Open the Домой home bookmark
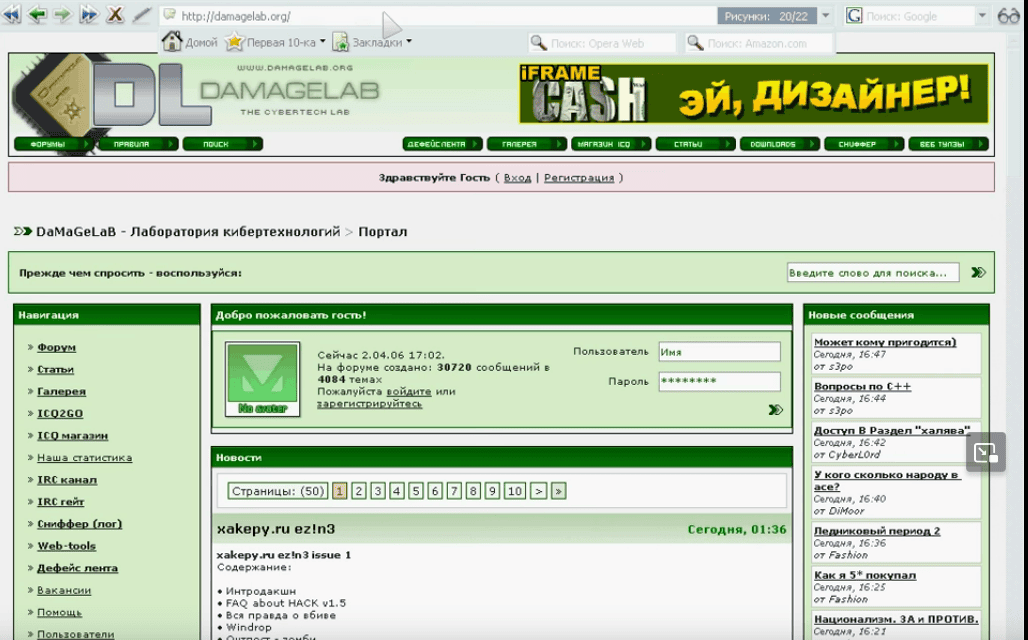 coord(189,42)
